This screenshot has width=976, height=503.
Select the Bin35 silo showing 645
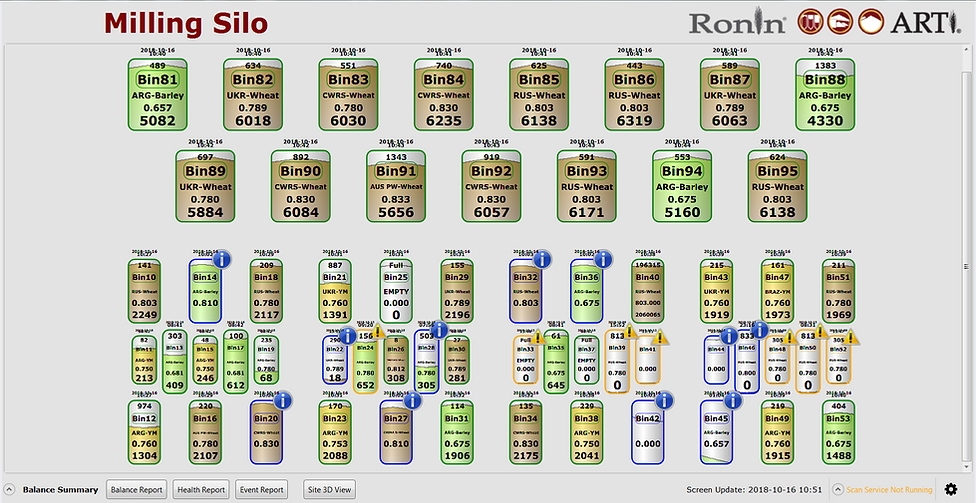[x=555, y=362]
